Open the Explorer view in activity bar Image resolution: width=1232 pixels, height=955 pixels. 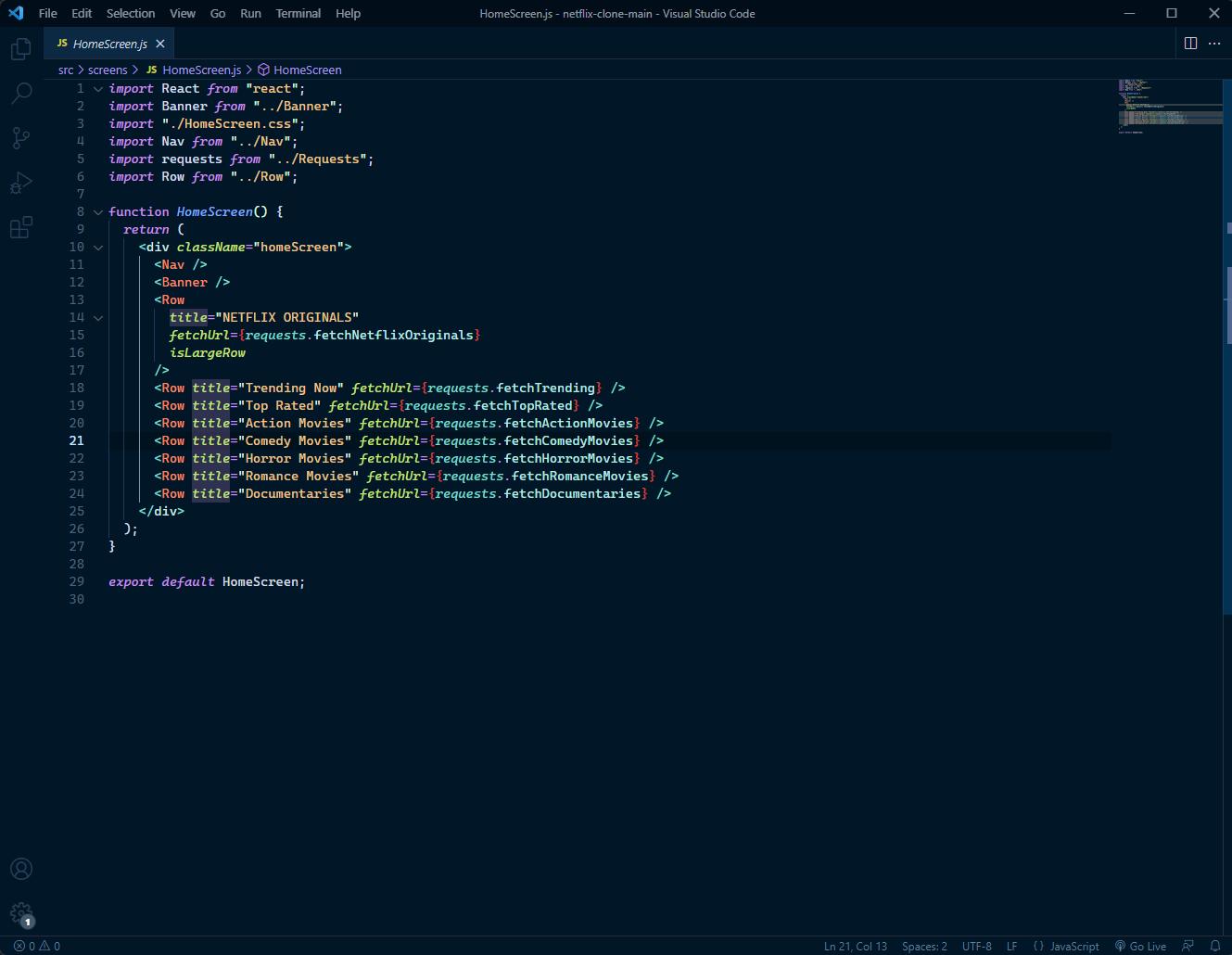[x=20, y=48]
